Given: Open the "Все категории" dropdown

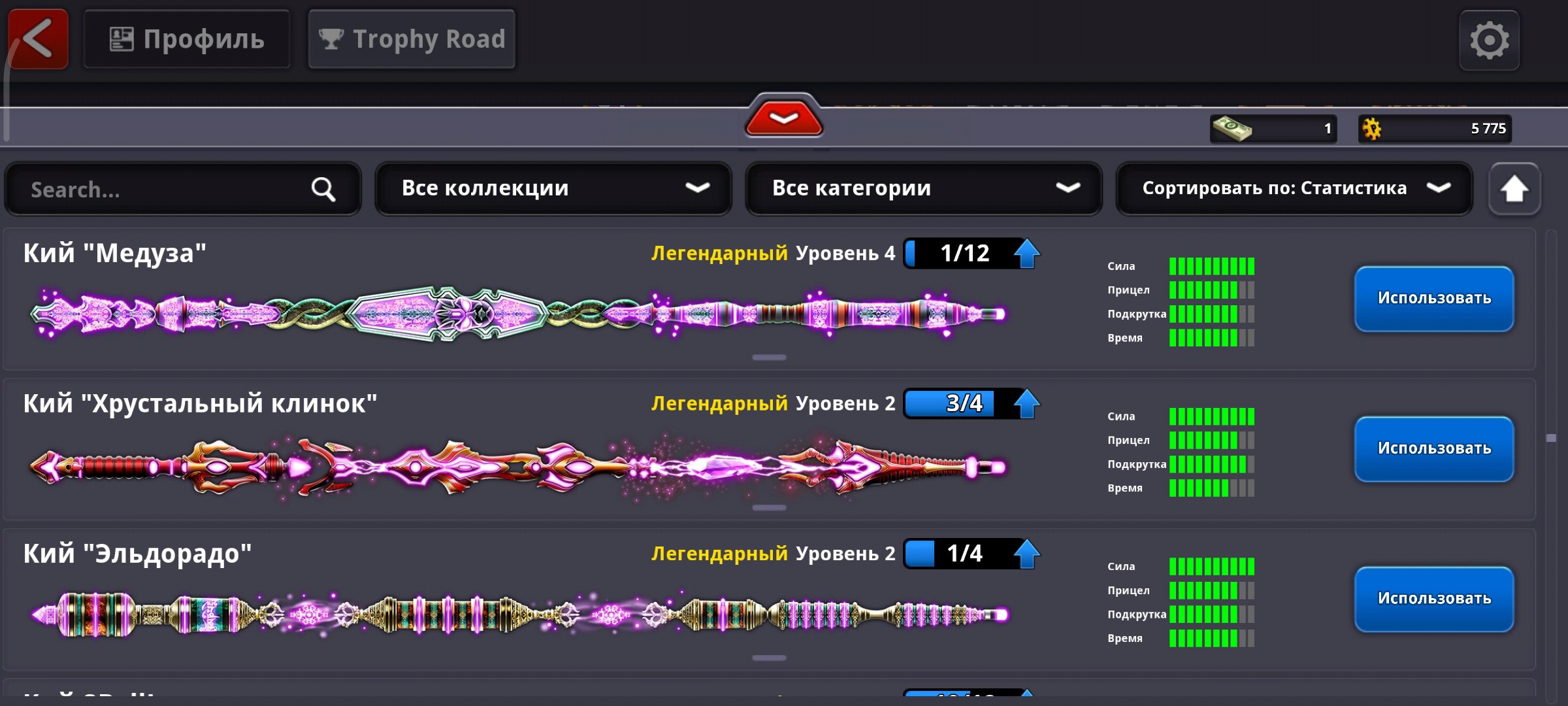Looking at the screenshot, I should pyautogui.click(x=923, y=189).
